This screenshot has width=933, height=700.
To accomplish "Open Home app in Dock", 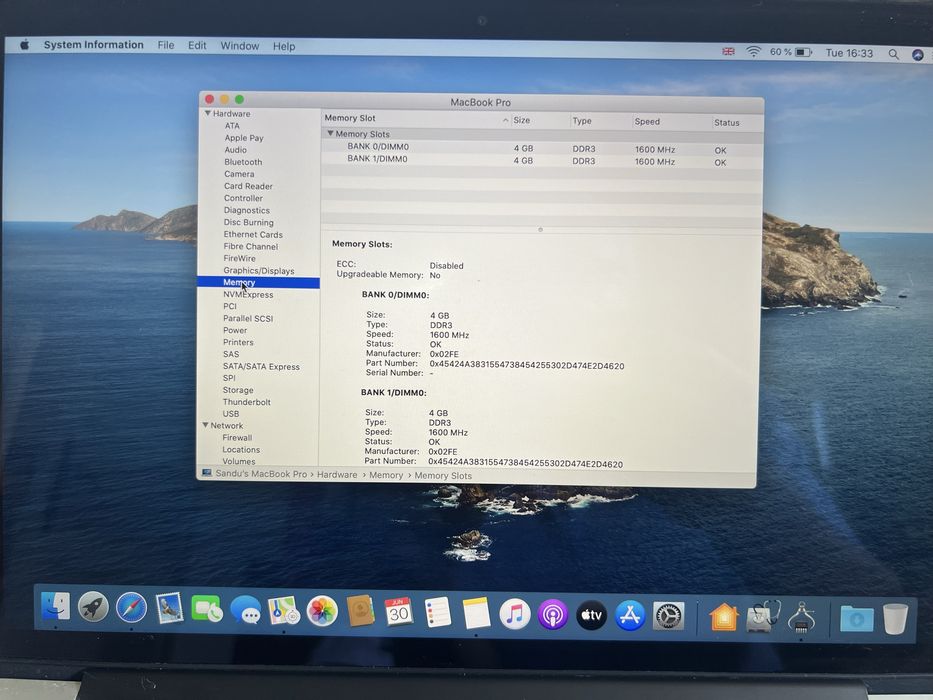I will 724,617.
